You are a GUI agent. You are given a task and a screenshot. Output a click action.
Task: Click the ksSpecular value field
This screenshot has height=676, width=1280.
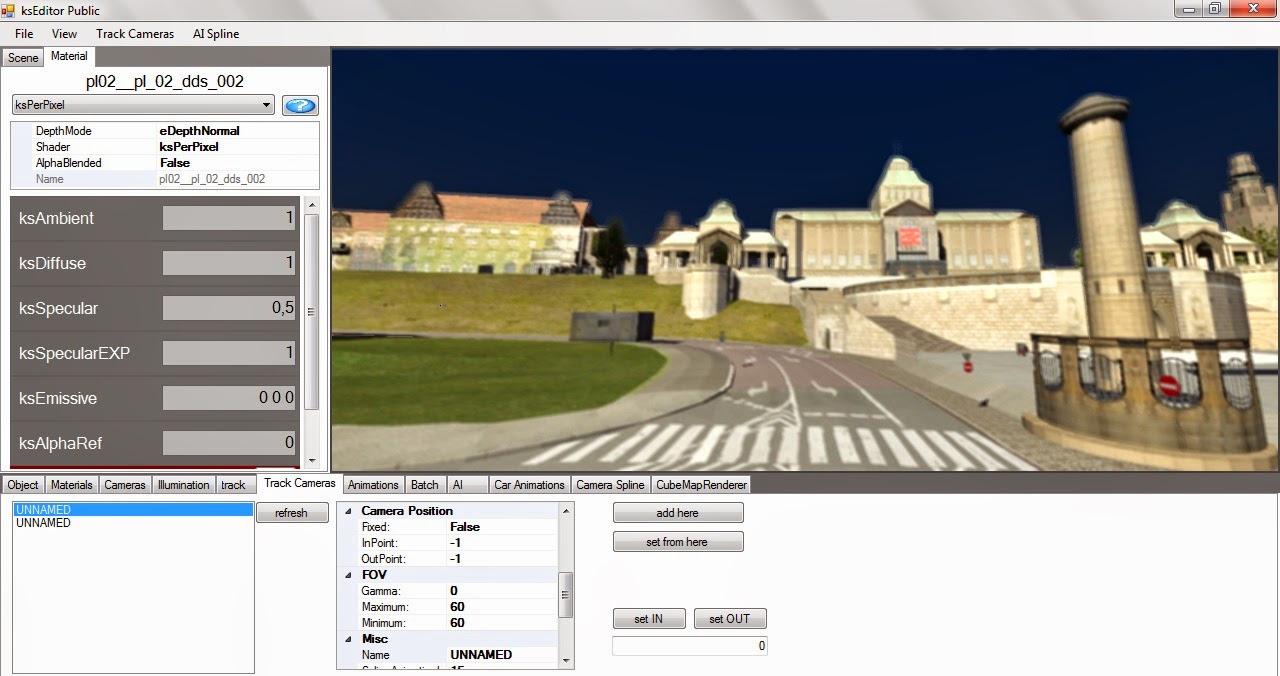pyautogui.click(x=228, y=308)
